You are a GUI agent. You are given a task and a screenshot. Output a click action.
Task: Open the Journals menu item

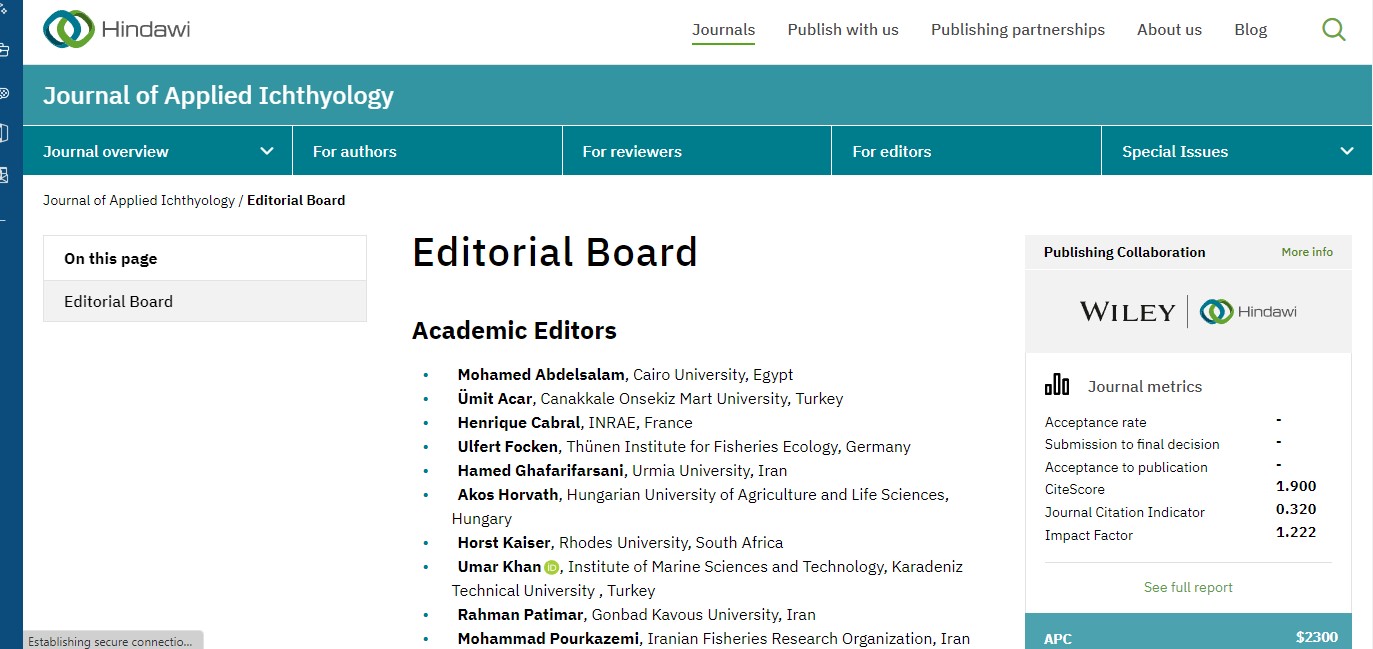click(723, 30)
